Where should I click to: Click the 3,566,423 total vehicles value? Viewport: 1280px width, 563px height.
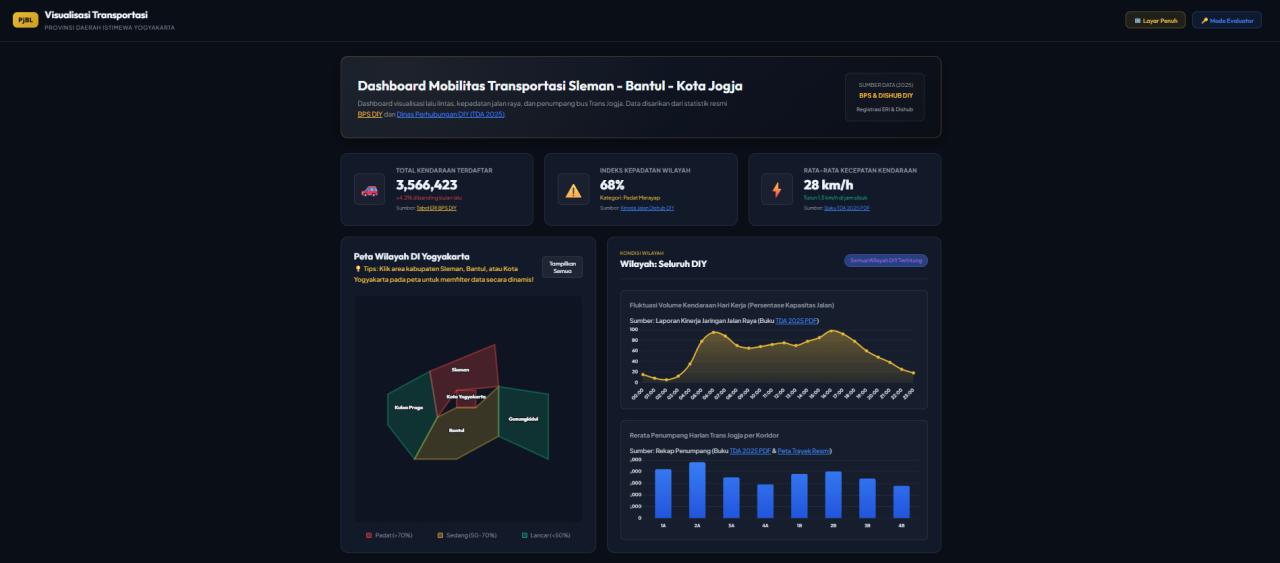[x=427, y=185]
